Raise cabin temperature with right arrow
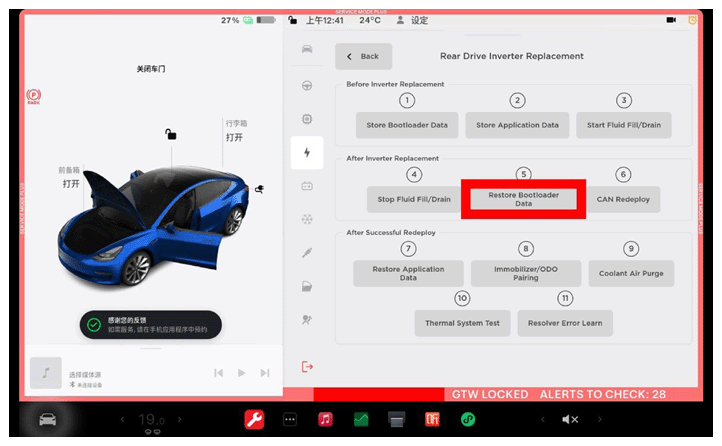The image size is (722, 446). (x=180, y=419)
